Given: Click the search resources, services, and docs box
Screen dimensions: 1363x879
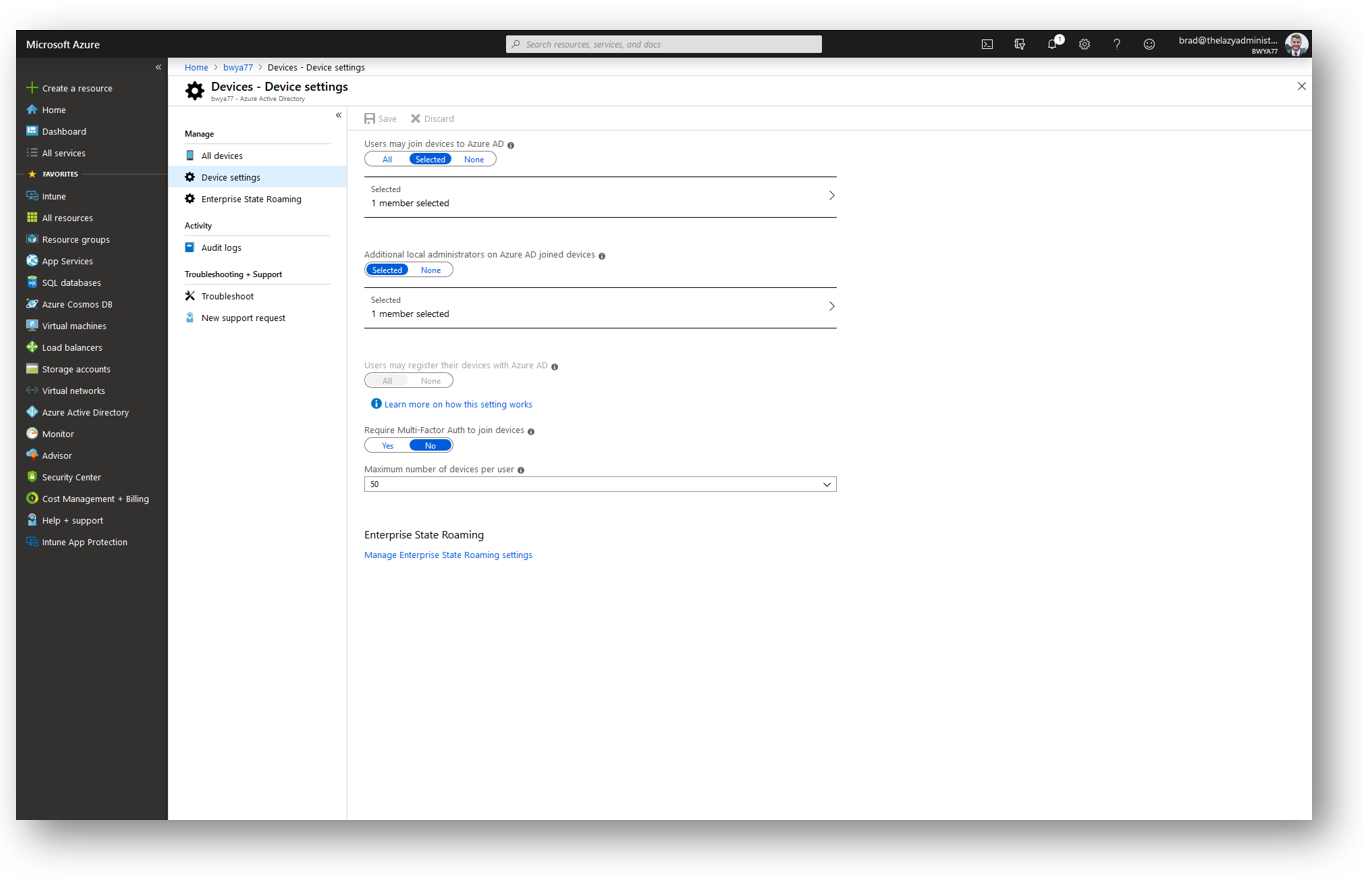Looking at the screenshot, I should (664, 44).
